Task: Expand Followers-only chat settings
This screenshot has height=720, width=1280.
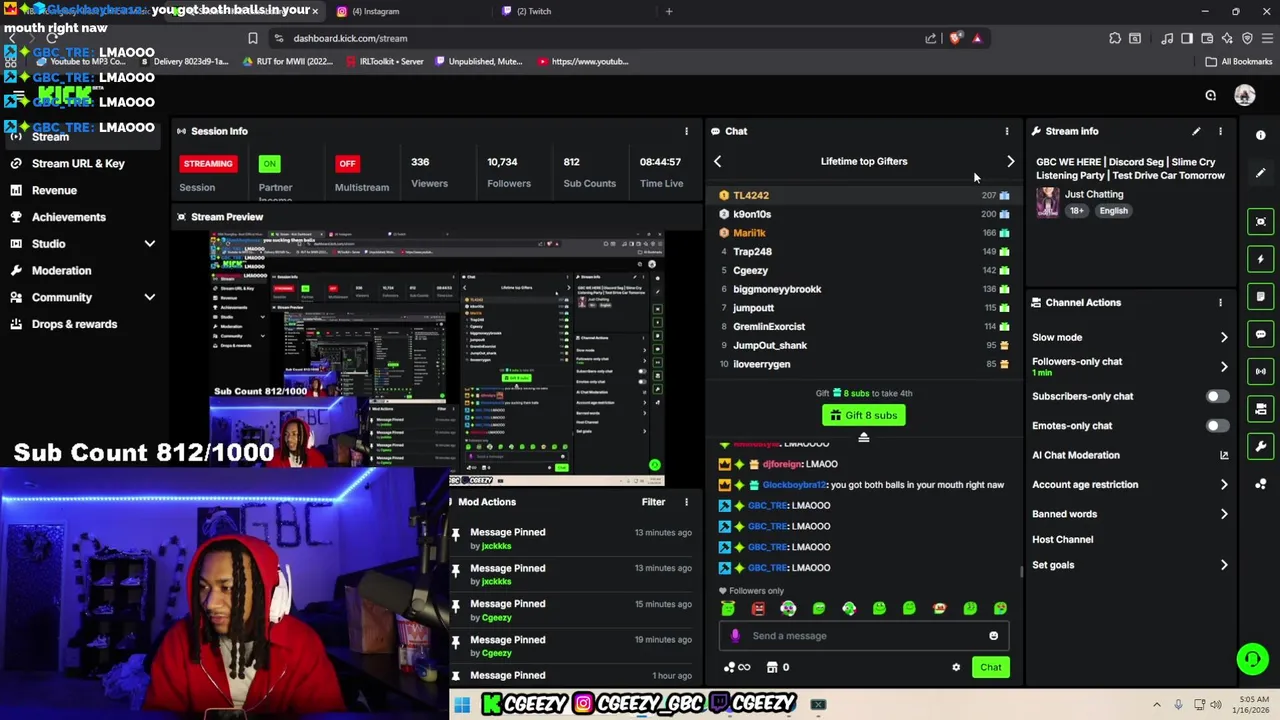Action: click(x=1224, y=366)
